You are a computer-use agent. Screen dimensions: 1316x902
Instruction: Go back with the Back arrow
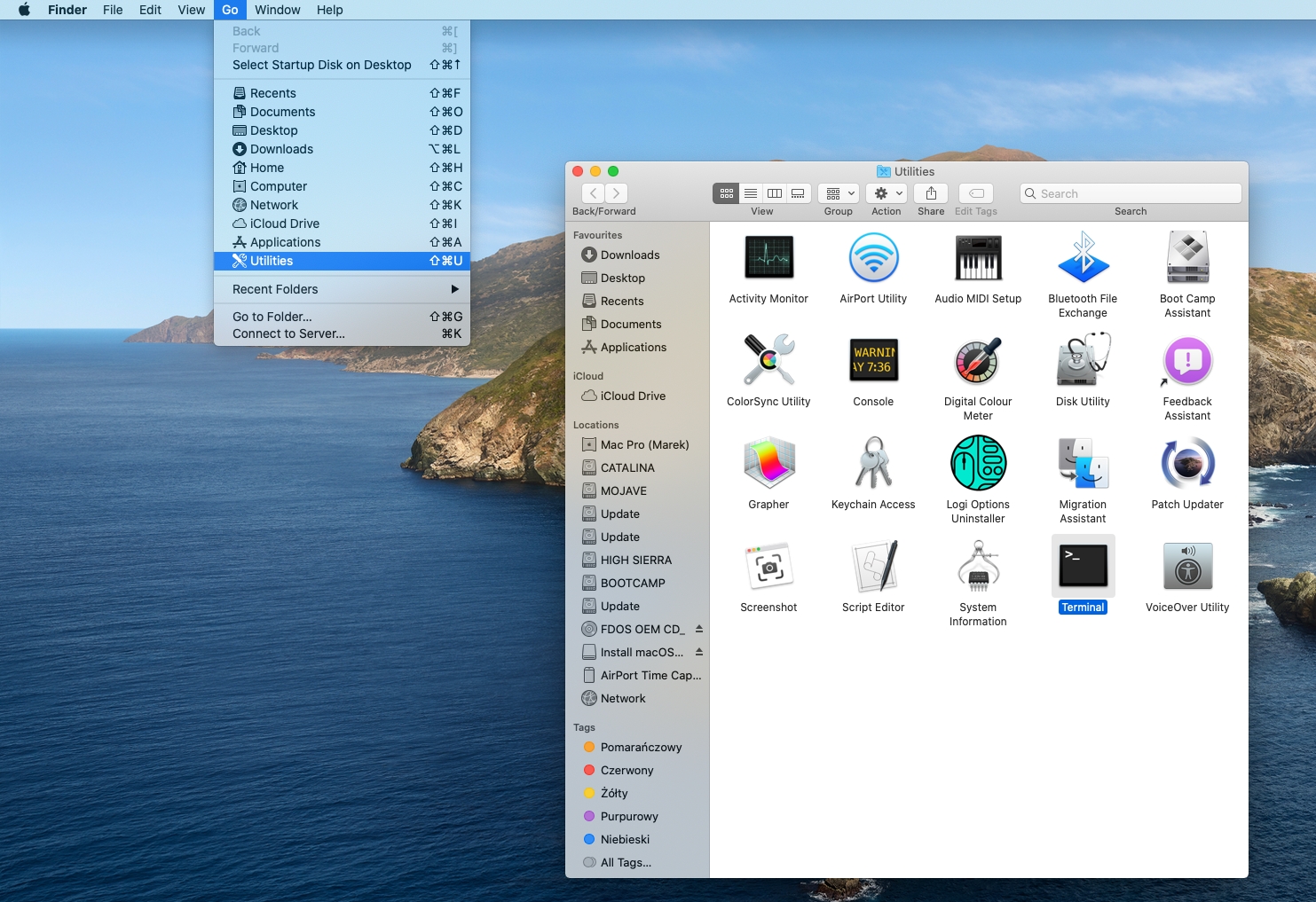tap(594, 193)
